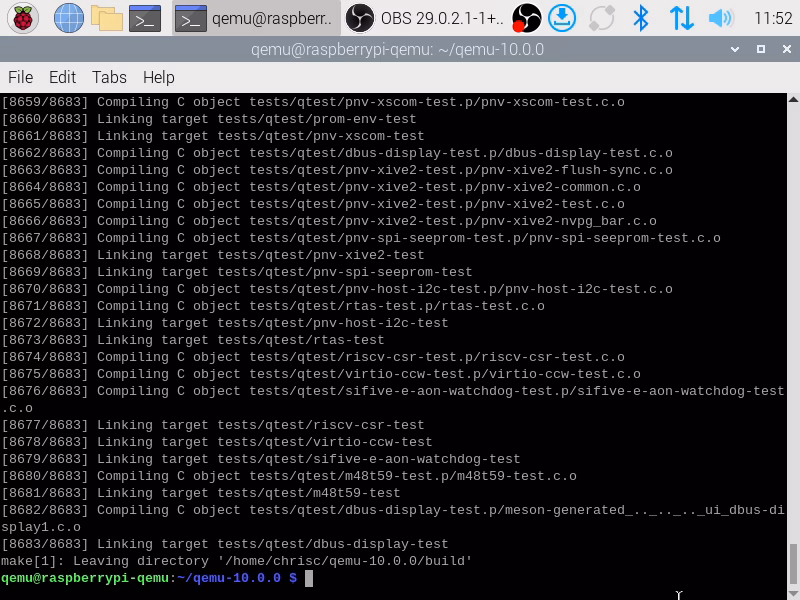Open the network up/down arrows menu

(681, 18)
